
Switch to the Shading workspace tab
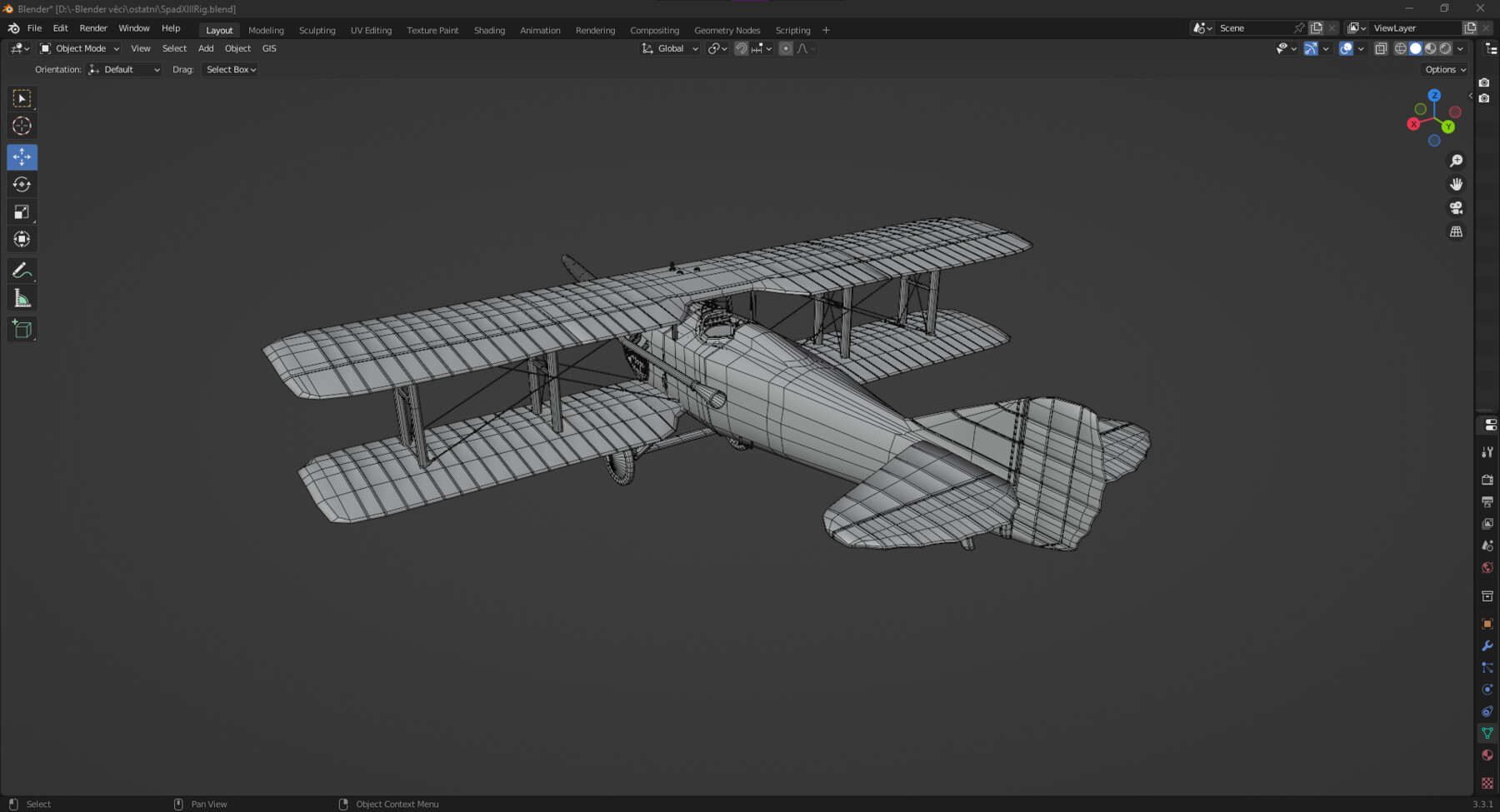click(x=489, y=30)
